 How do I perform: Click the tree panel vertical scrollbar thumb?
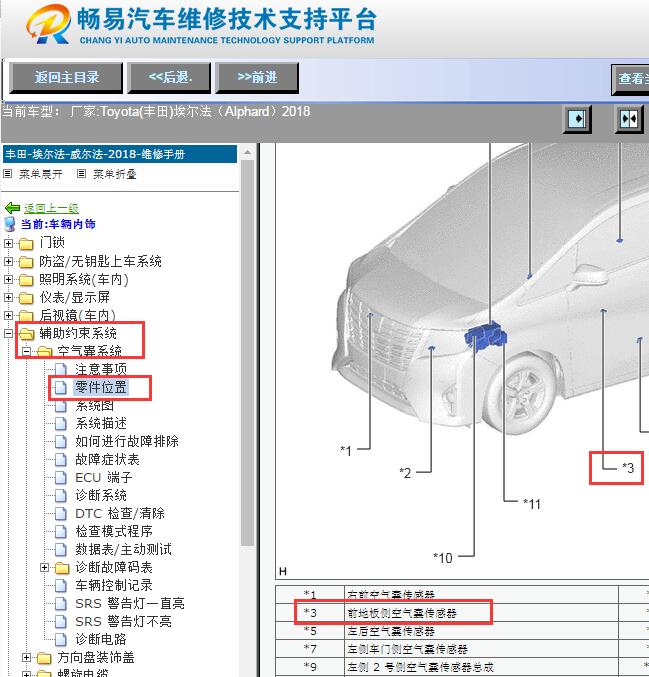(247, 352)
